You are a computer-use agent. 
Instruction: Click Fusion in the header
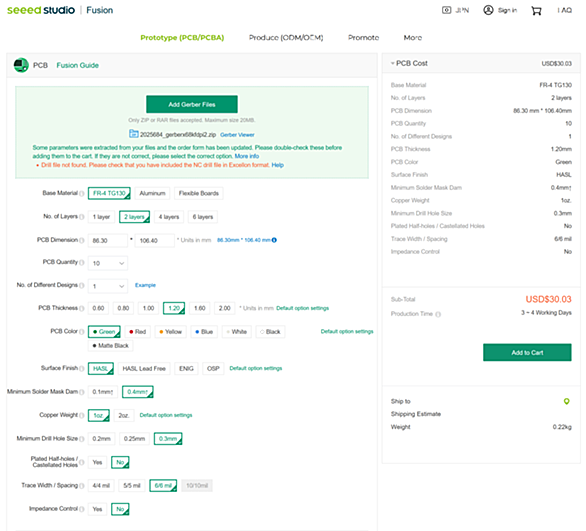(x=99, y=10)
